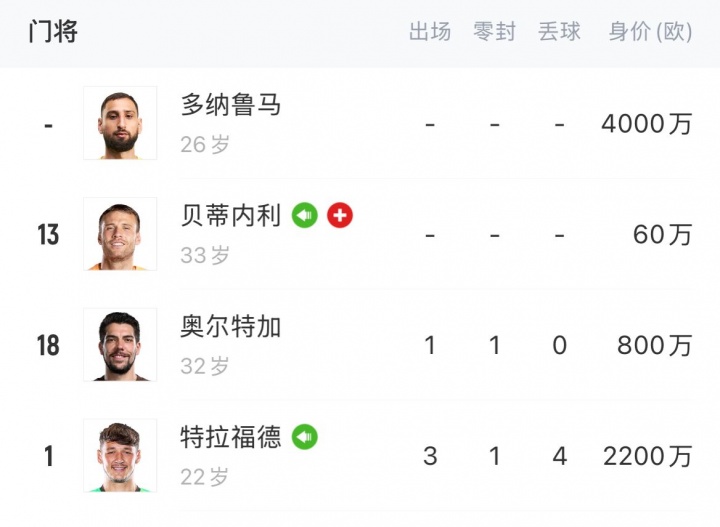Open the 贝蒂内利 player name link

[x=231, y=216]
